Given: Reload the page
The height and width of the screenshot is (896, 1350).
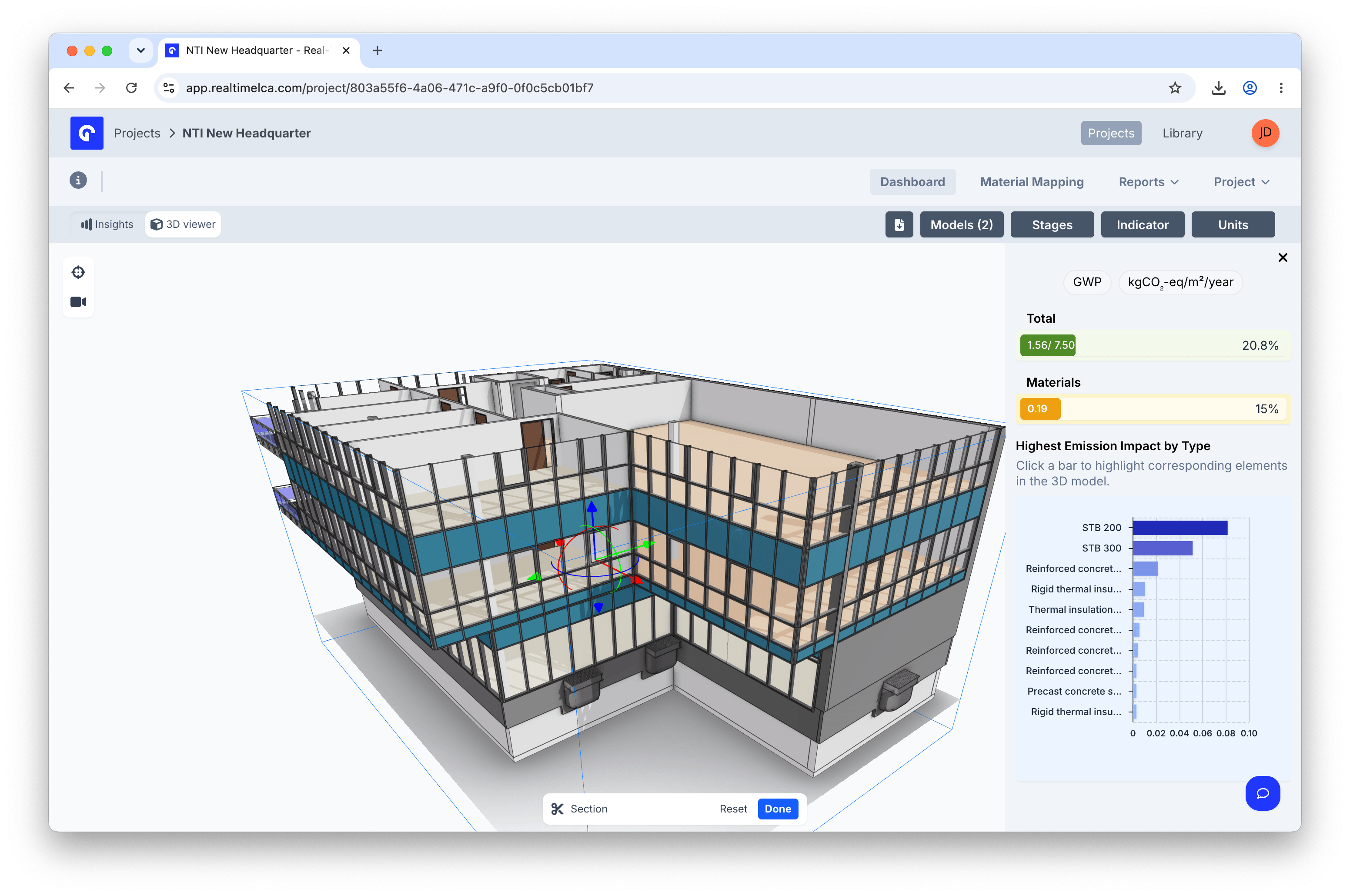Looking at the screenshot, I should (131, 88).
